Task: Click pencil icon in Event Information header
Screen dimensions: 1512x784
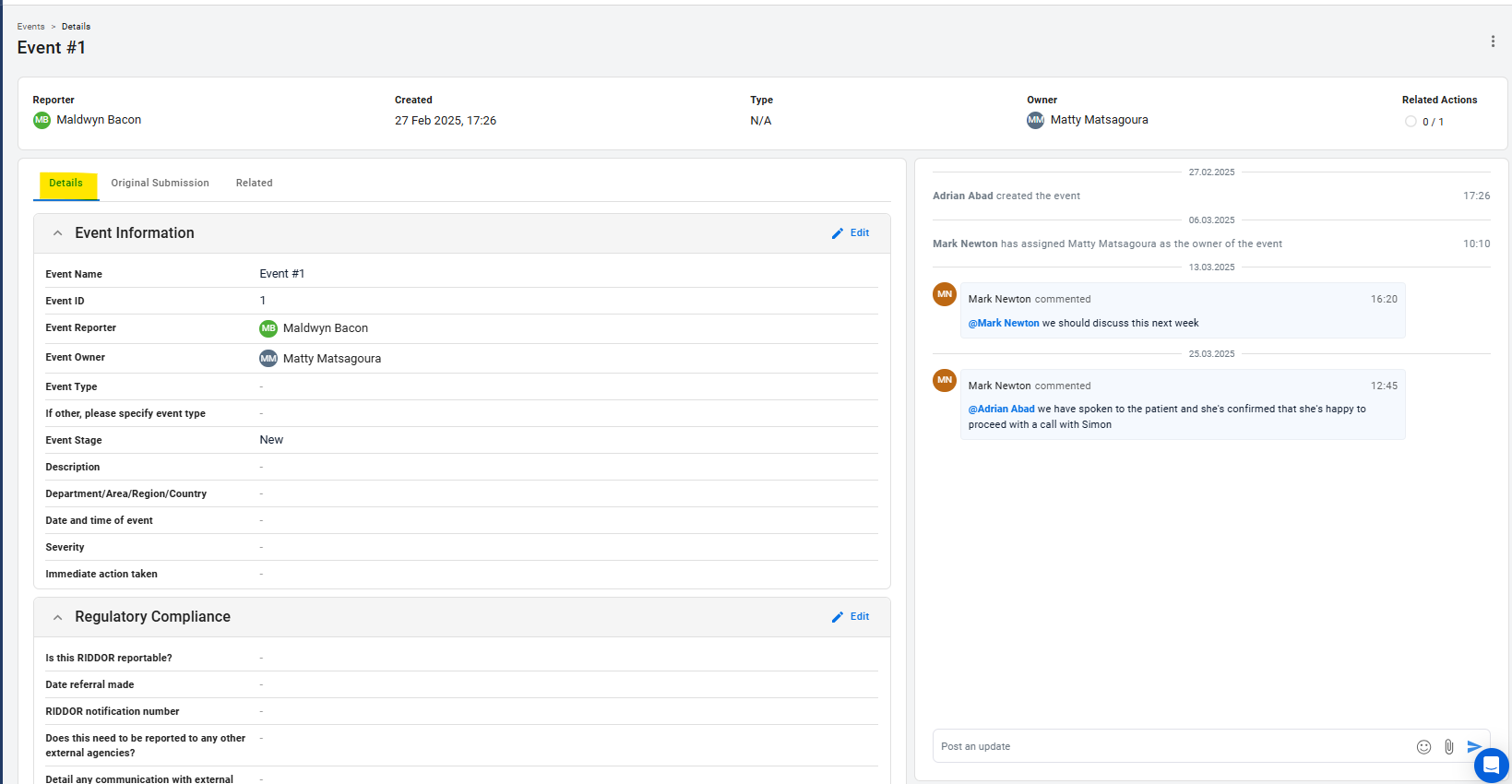Action: coord(838,233)
